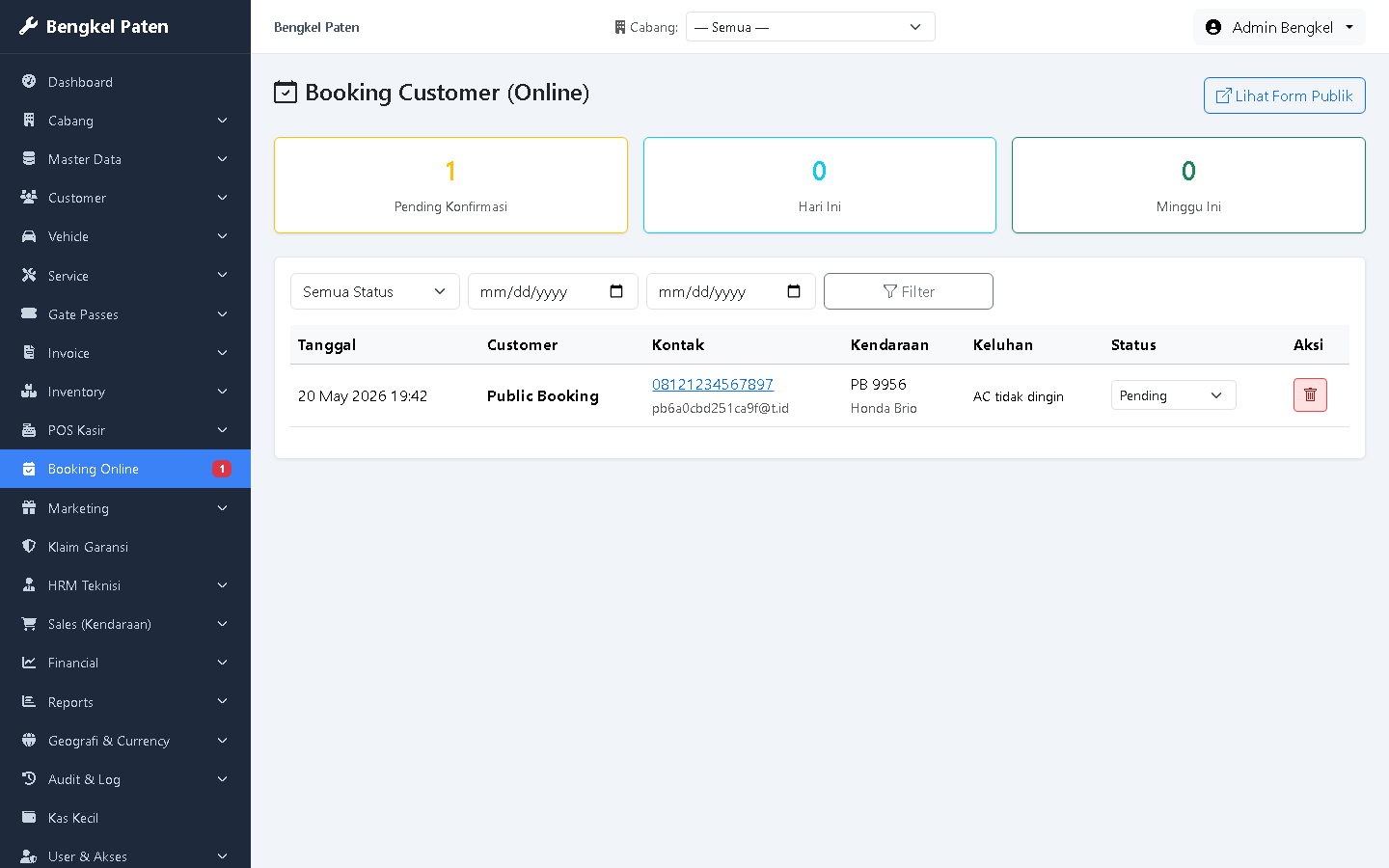
Task: Open the Gate Passes menu
Action: click(125, 314)
